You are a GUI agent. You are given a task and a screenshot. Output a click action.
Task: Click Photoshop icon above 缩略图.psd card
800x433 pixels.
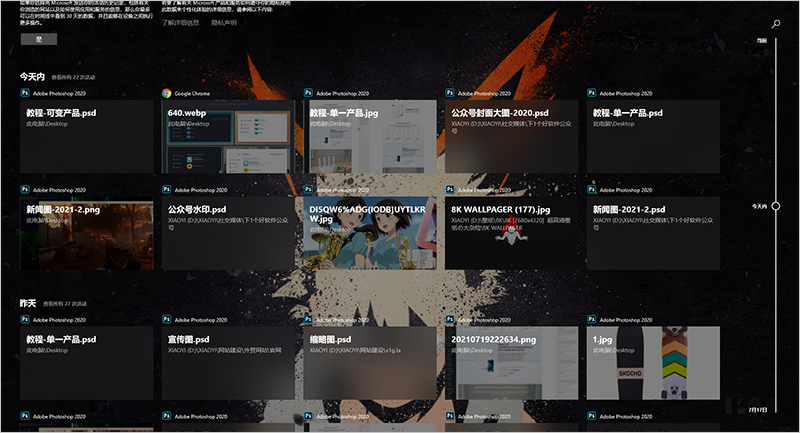pos(308,319)
